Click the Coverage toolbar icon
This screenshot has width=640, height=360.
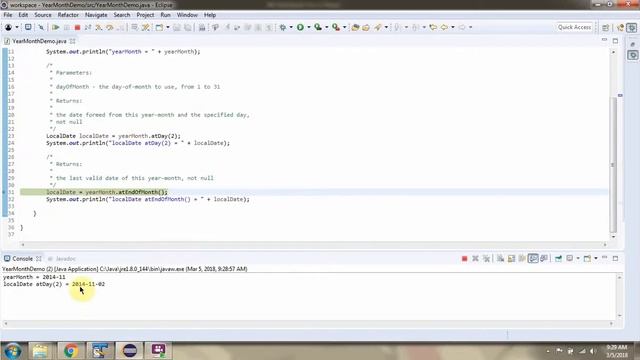tap(318, 27)
